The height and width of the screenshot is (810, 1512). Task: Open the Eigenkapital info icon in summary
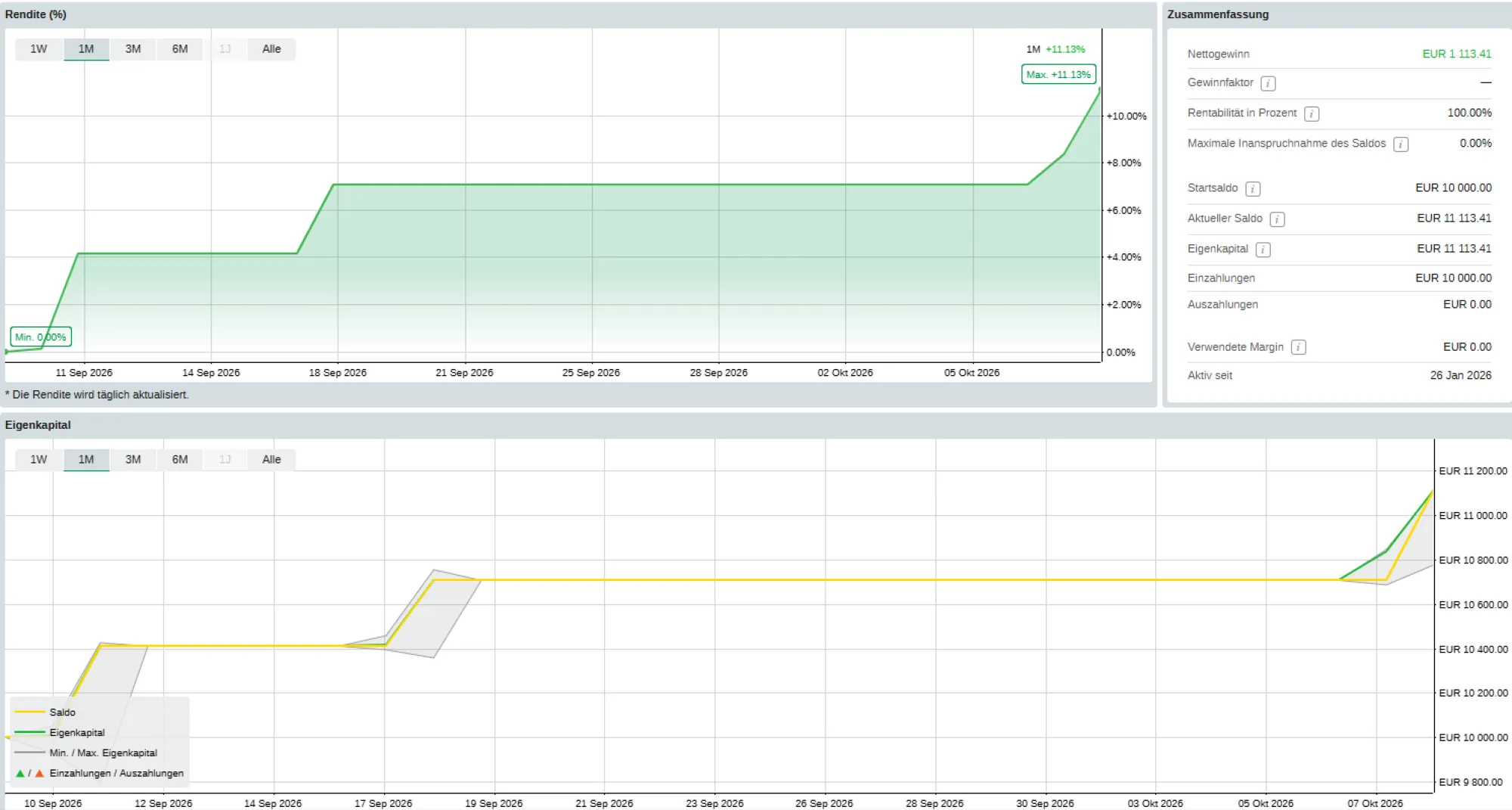coord(1263,249)
